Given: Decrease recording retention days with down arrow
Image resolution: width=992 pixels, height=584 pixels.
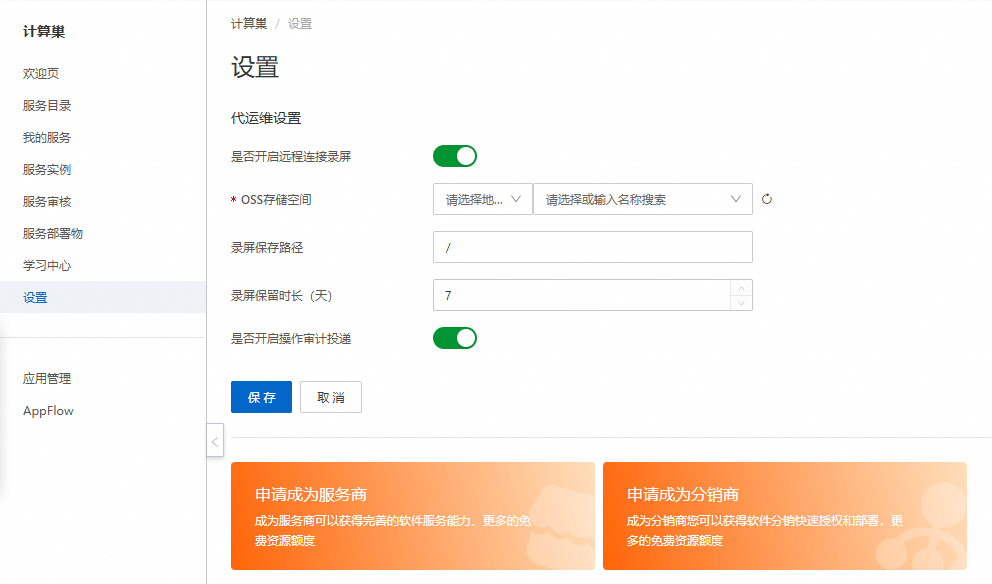Looking at the screenshot, I should [x=741, y=303].
